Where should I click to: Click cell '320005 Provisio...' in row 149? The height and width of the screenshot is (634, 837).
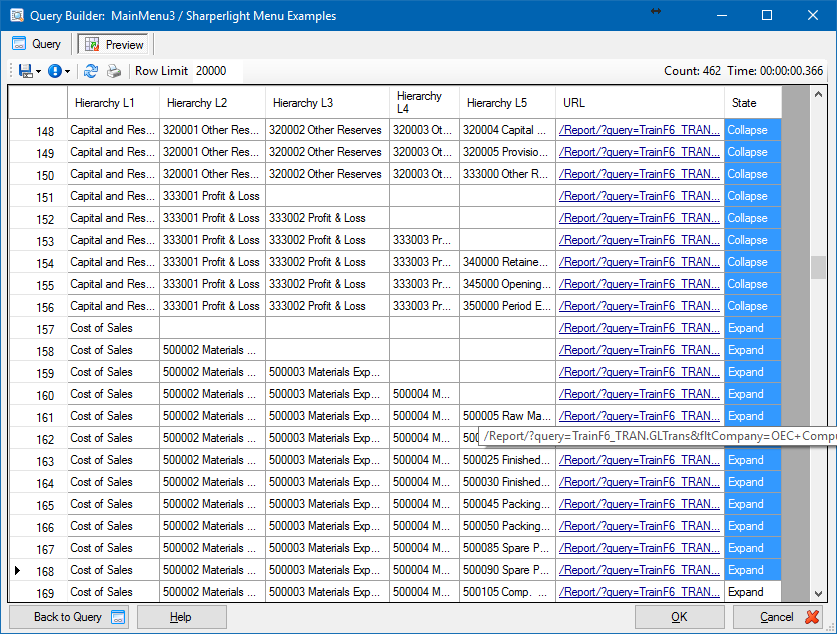pyautogui.click(x=507, y=152)
